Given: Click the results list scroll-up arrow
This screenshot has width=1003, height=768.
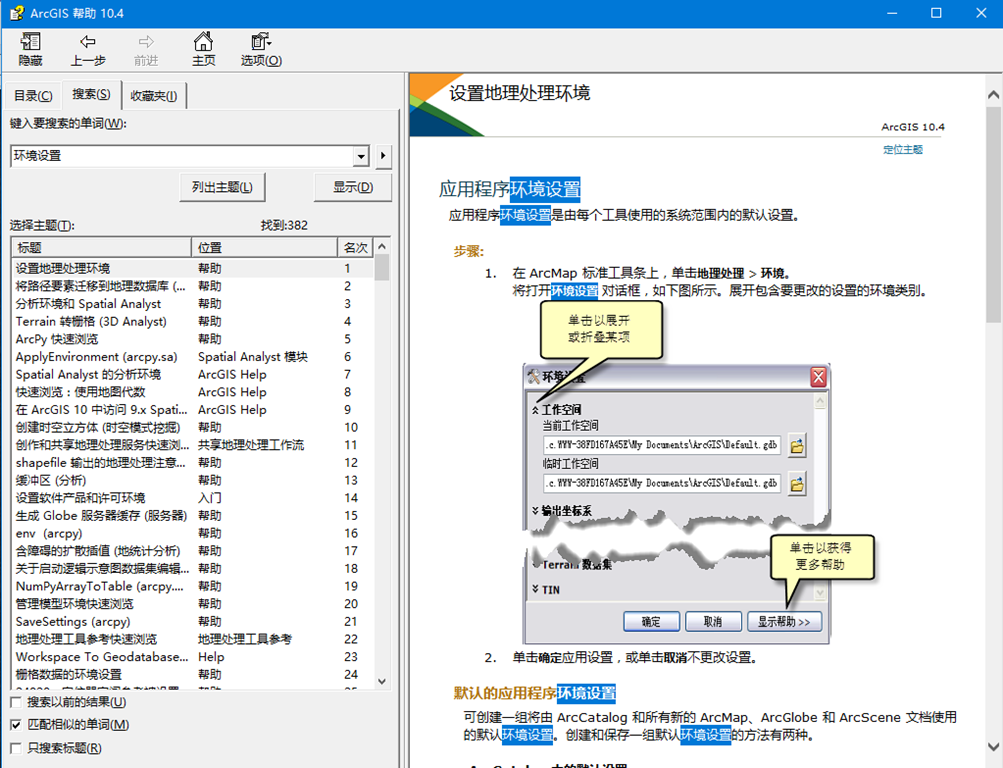Looking at the screenshot, I should pos(382,246).
